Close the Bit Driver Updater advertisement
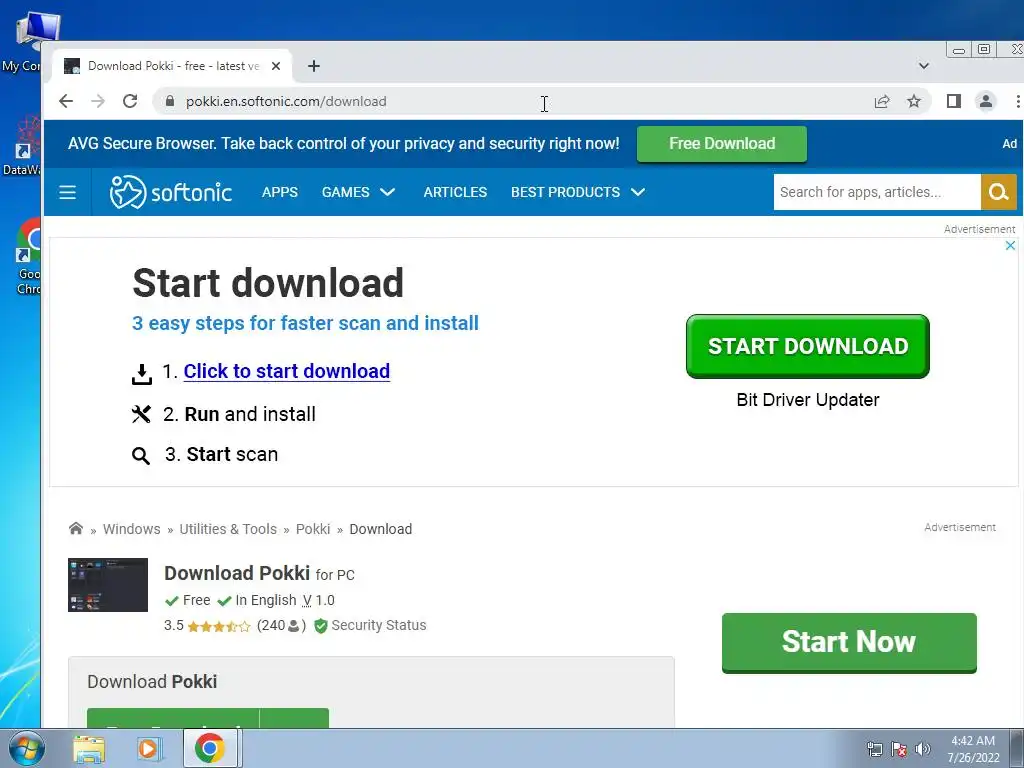This screenshot has width=1024, height=768. click(1010, 246)
